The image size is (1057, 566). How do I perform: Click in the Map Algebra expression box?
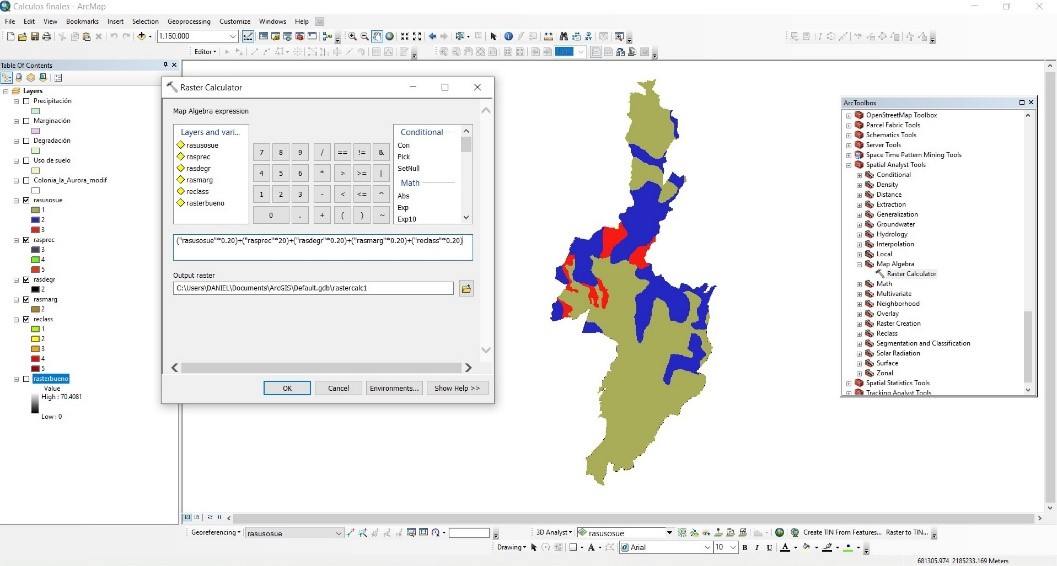(x=322, y=247)
